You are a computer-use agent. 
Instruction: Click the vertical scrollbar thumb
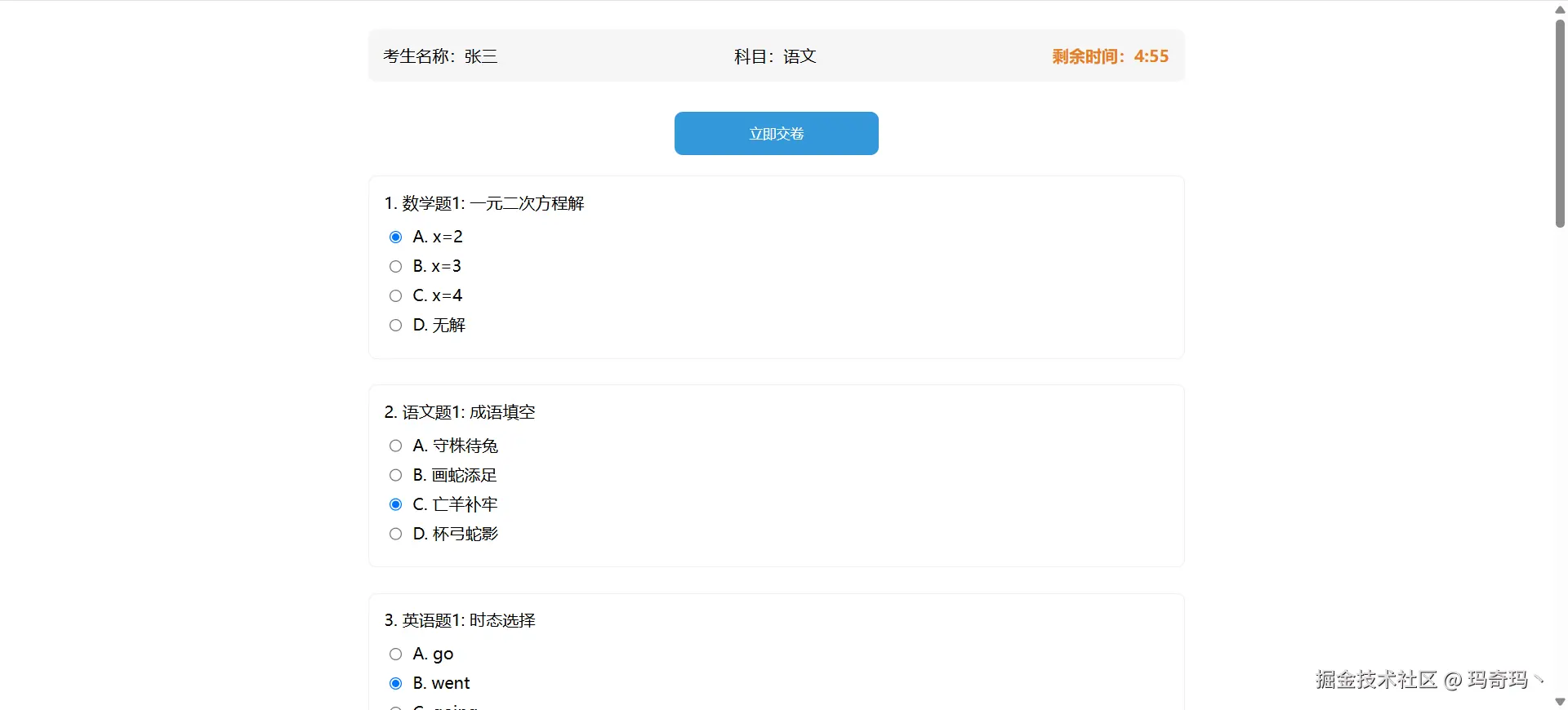coord(1560,122)
